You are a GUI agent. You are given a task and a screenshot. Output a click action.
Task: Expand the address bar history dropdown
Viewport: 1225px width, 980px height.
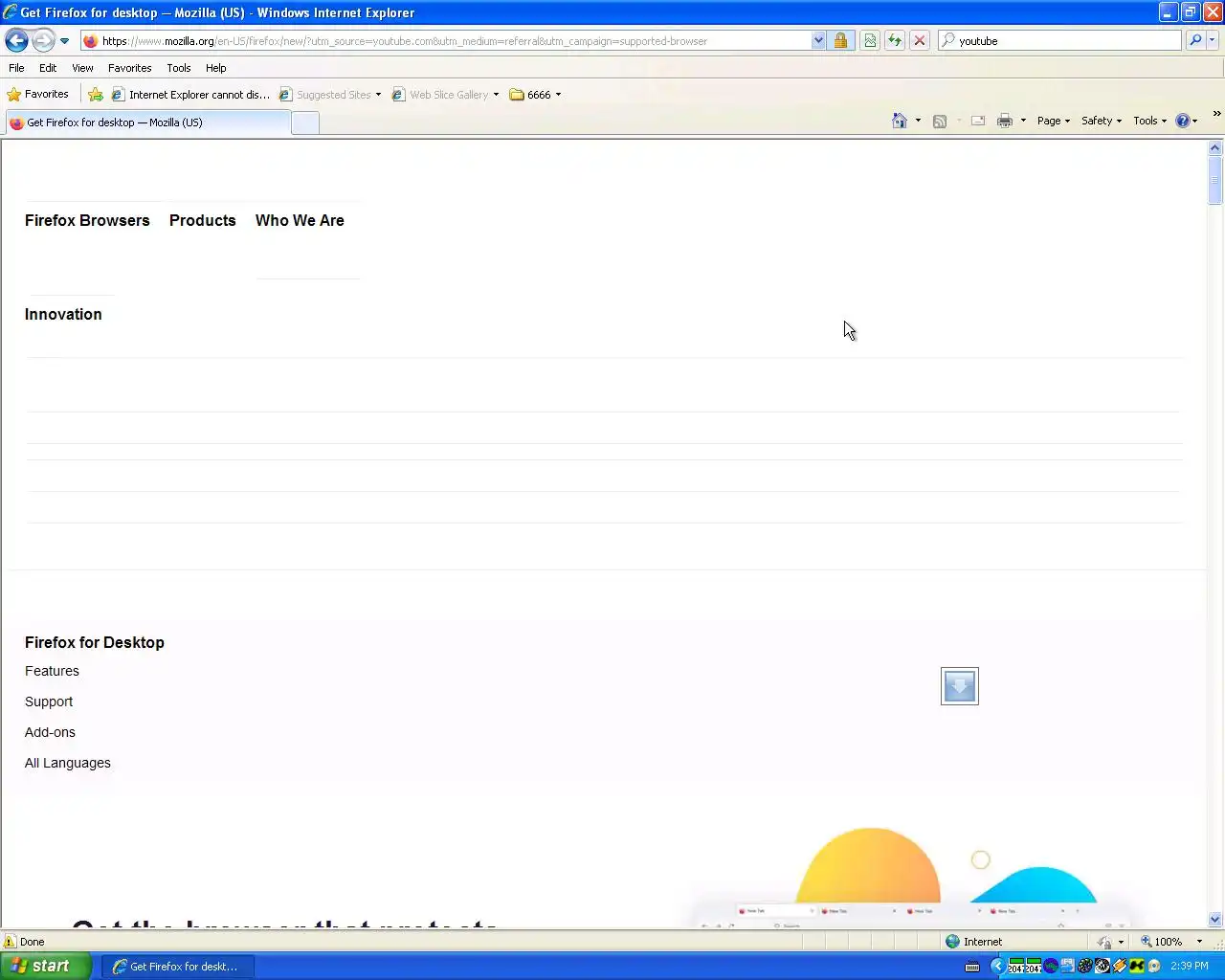818,41
